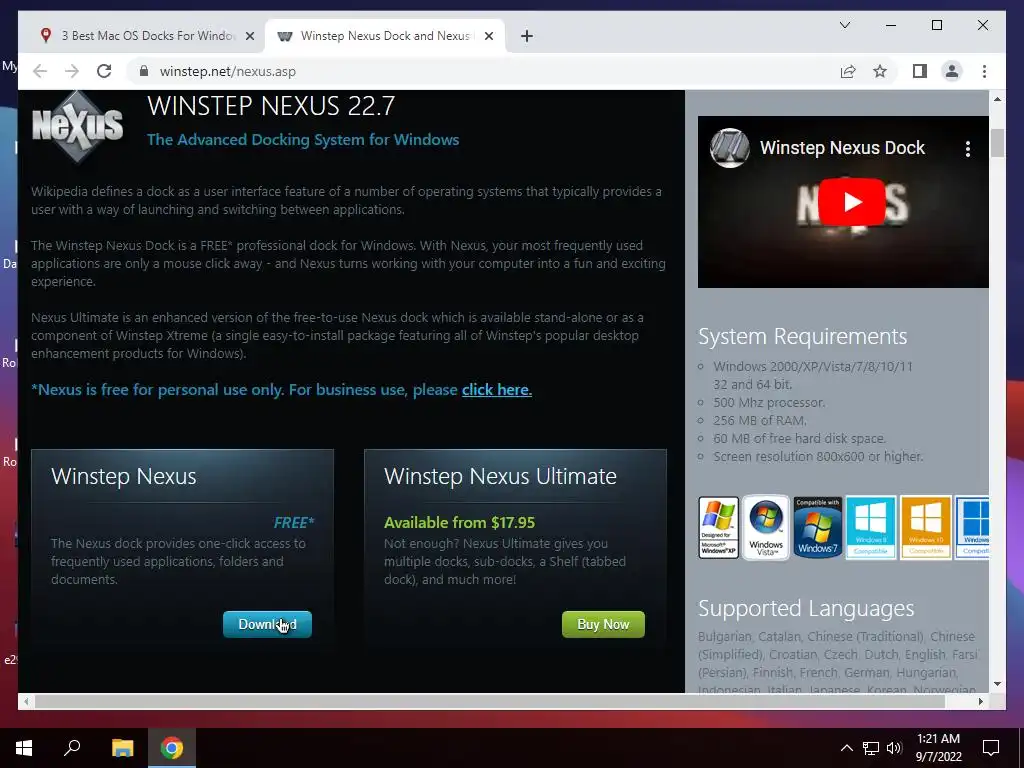Click 'Windows 2000/XP/Vista/7/8/10/11' requirement line
Screen dimensions: 1024x768
(813, 366)
